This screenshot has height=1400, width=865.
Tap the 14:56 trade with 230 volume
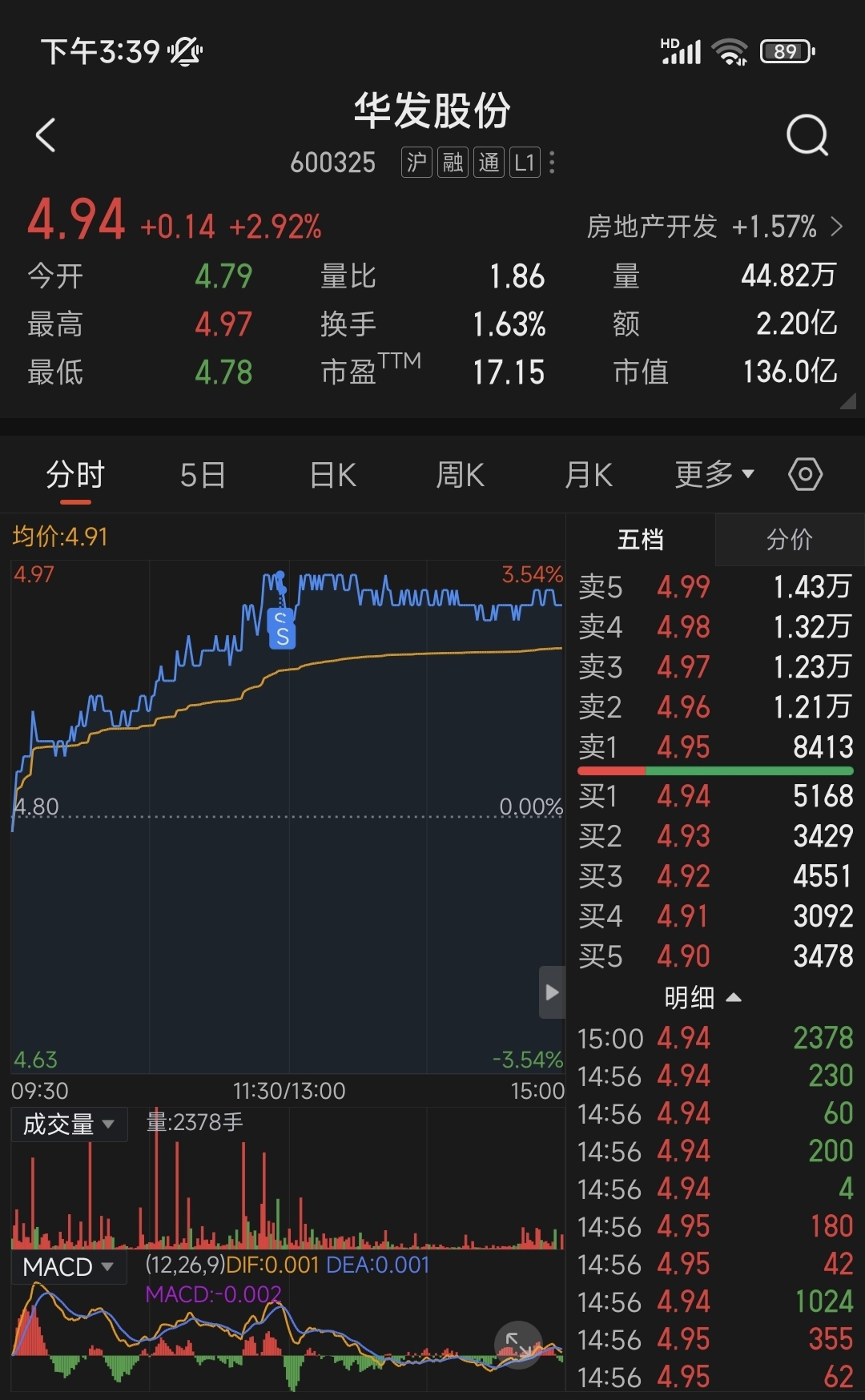715,1076
